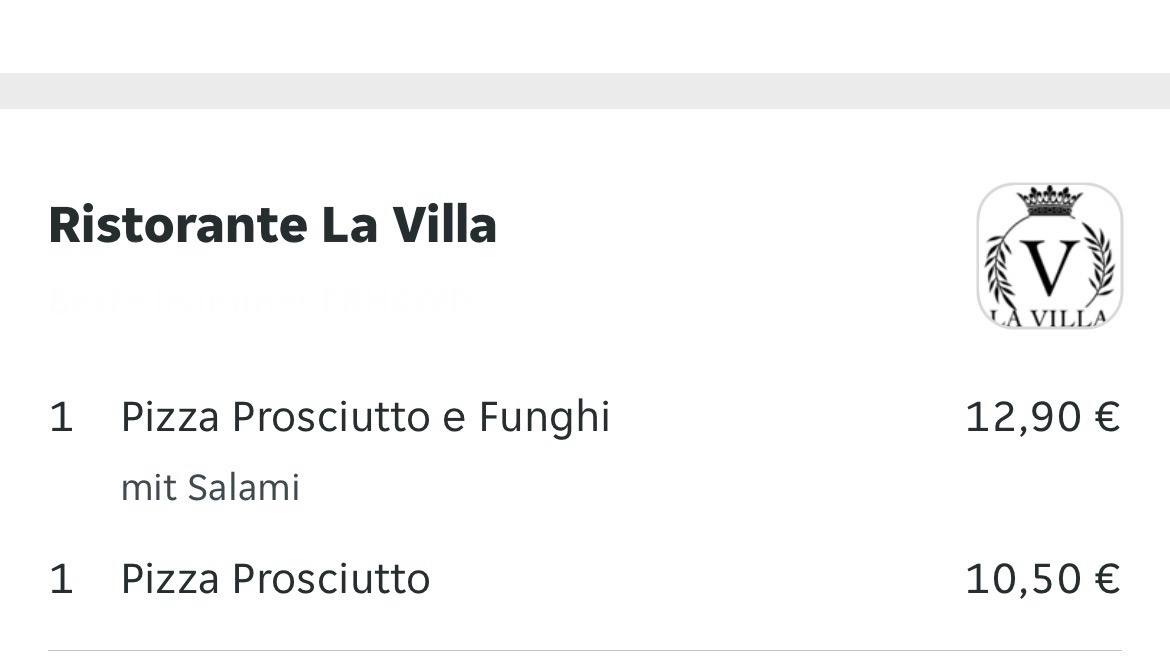Tap the blank white area above gray bar
The image size is (1170, 665).
tap(585, 35)
